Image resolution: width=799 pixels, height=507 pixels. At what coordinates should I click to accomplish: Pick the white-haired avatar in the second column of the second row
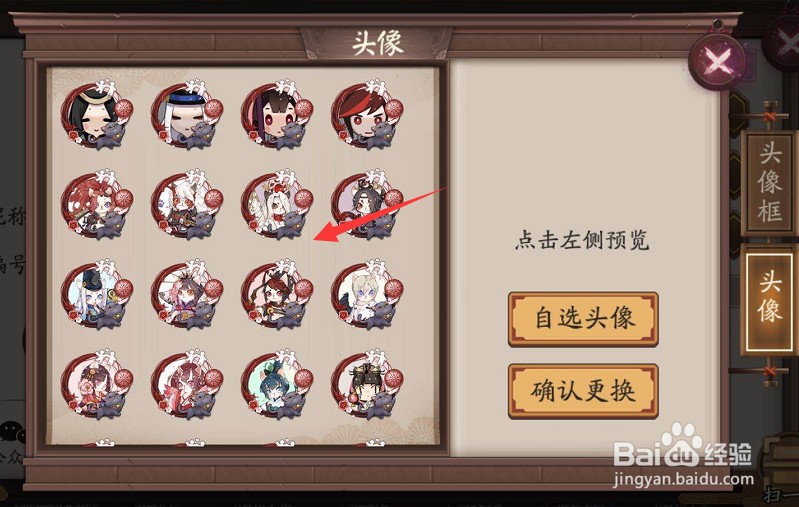pyautogui.click(x=187, y=205)
